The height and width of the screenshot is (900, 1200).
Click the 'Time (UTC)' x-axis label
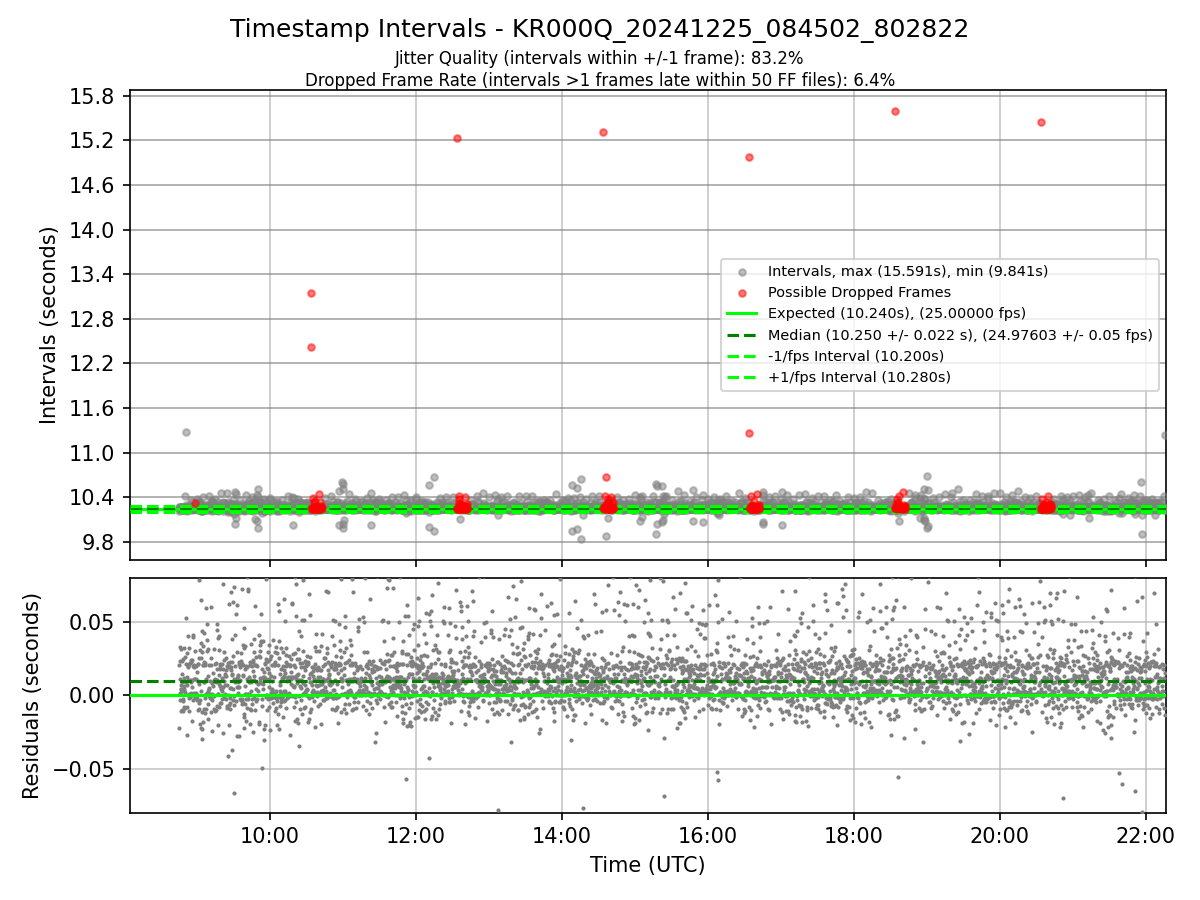click(647, 865)
